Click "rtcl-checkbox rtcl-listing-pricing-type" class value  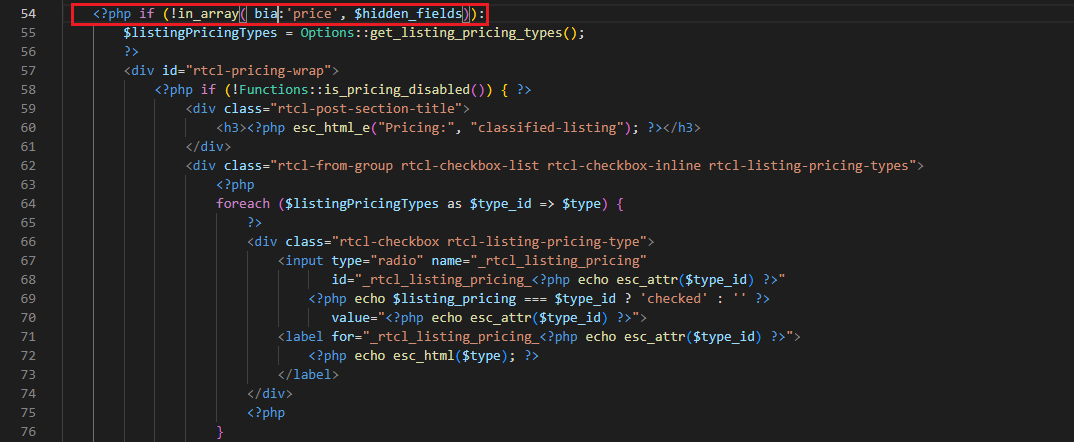(489, 242)
